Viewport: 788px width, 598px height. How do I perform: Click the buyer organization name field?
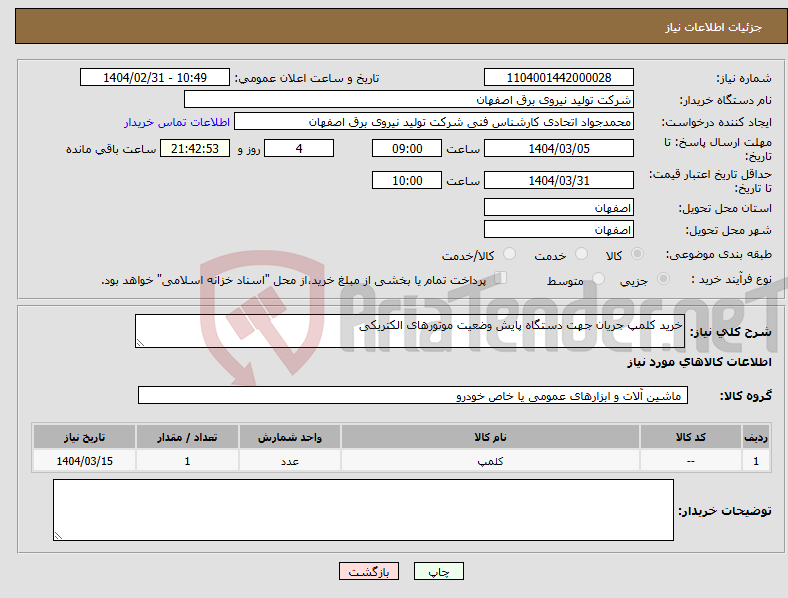(x=409, y=99)
